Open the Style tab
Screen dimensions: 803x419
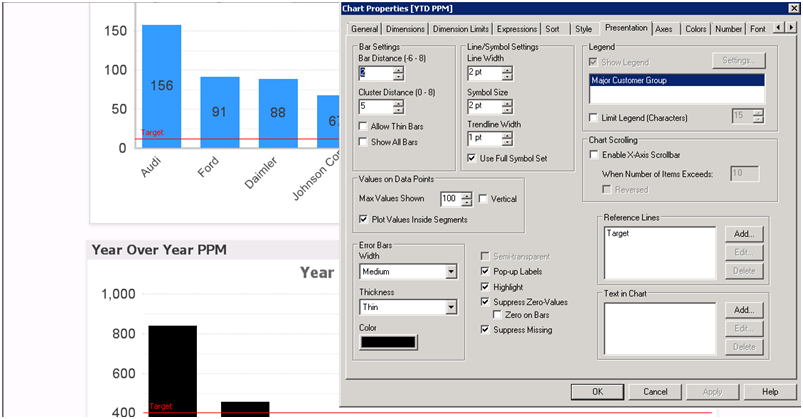click(x=583, y=29)
